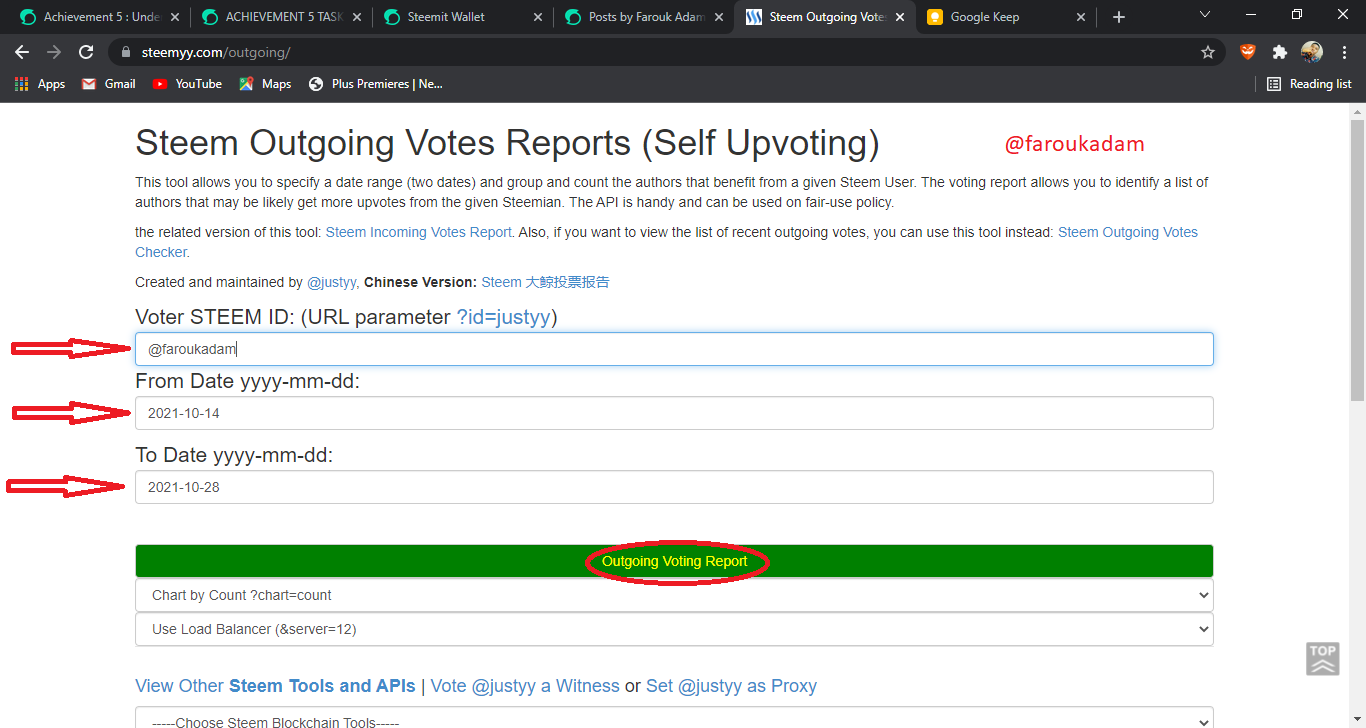Open the Extensions puzzle icon

click(x=1279, y=52)
